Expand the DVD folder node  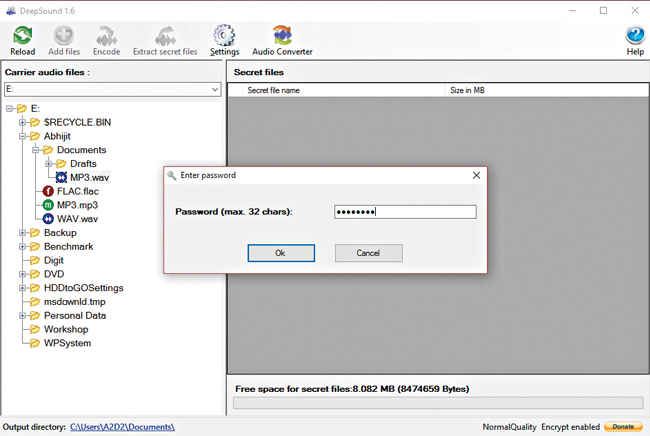click(x=22, y=274)
